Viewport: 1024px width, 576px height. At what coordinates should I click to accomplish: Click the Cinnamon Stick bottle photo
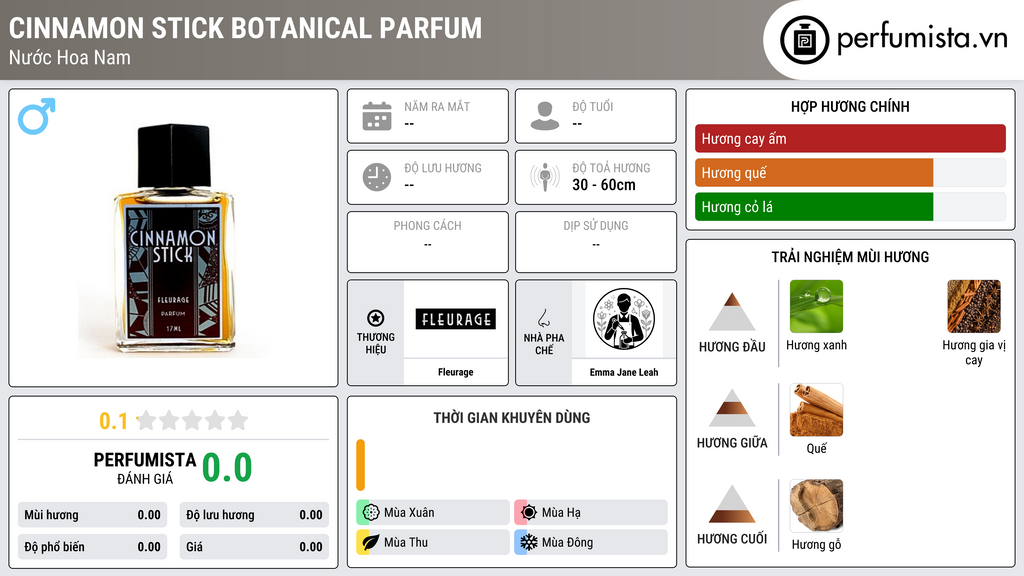pos(173,240)
